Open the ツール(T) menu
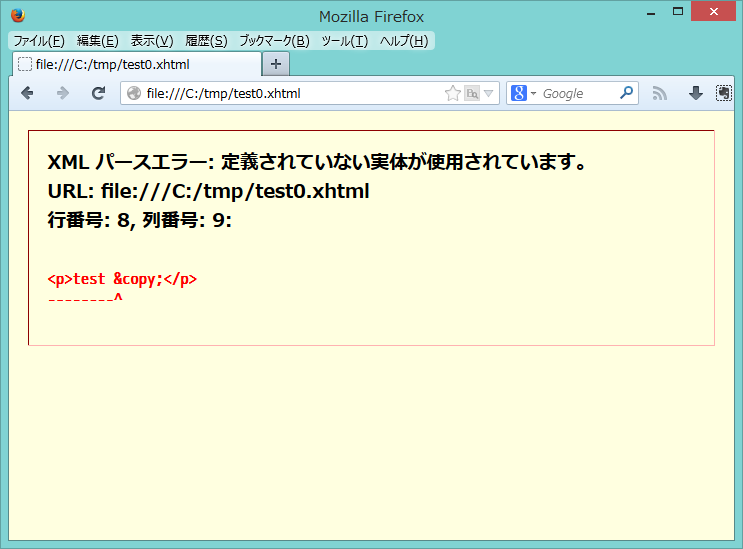Screen dimensions: 743x549 [344, 41]
